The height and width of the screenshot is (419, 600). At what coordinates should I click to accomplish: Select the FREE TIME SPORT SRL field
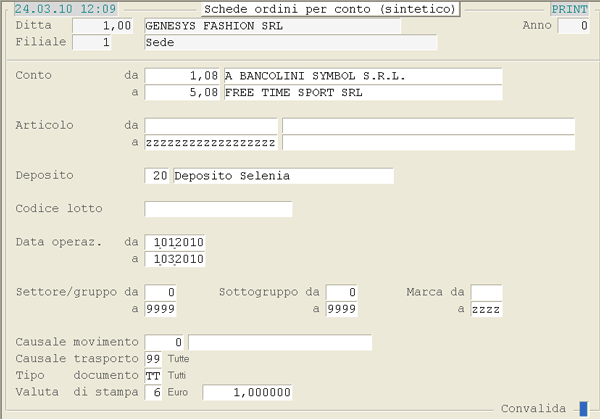pyautogui.click(x=362, y=93)
